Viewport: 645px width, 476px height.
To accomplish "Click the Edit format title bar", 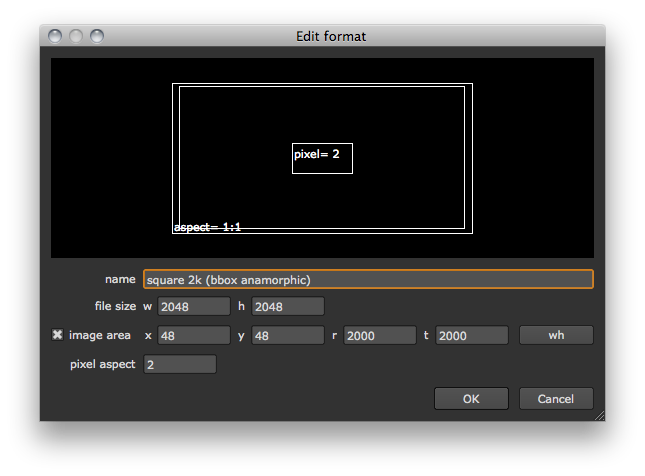I will pyautogui.click(x=331, y=36).
